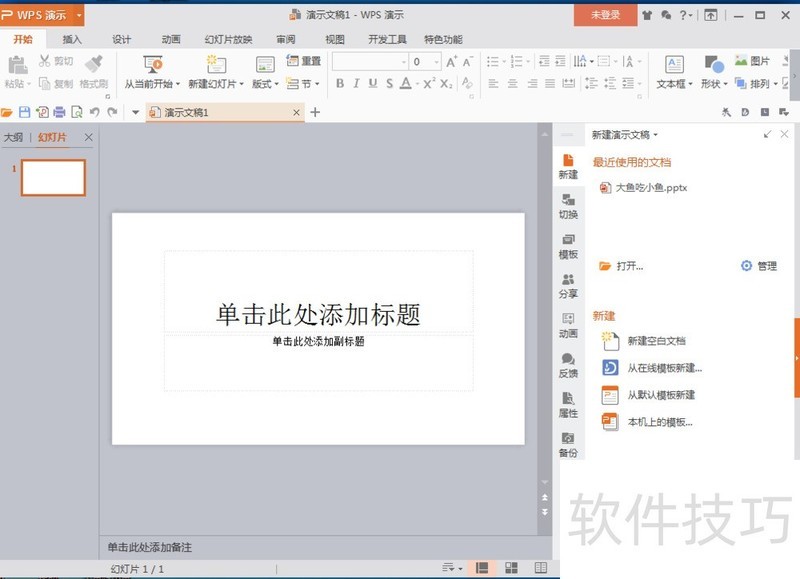Expand quick access toolbar customize arrow
The width and height of the screenshot is (800, 579).
(x=135, y=112)
